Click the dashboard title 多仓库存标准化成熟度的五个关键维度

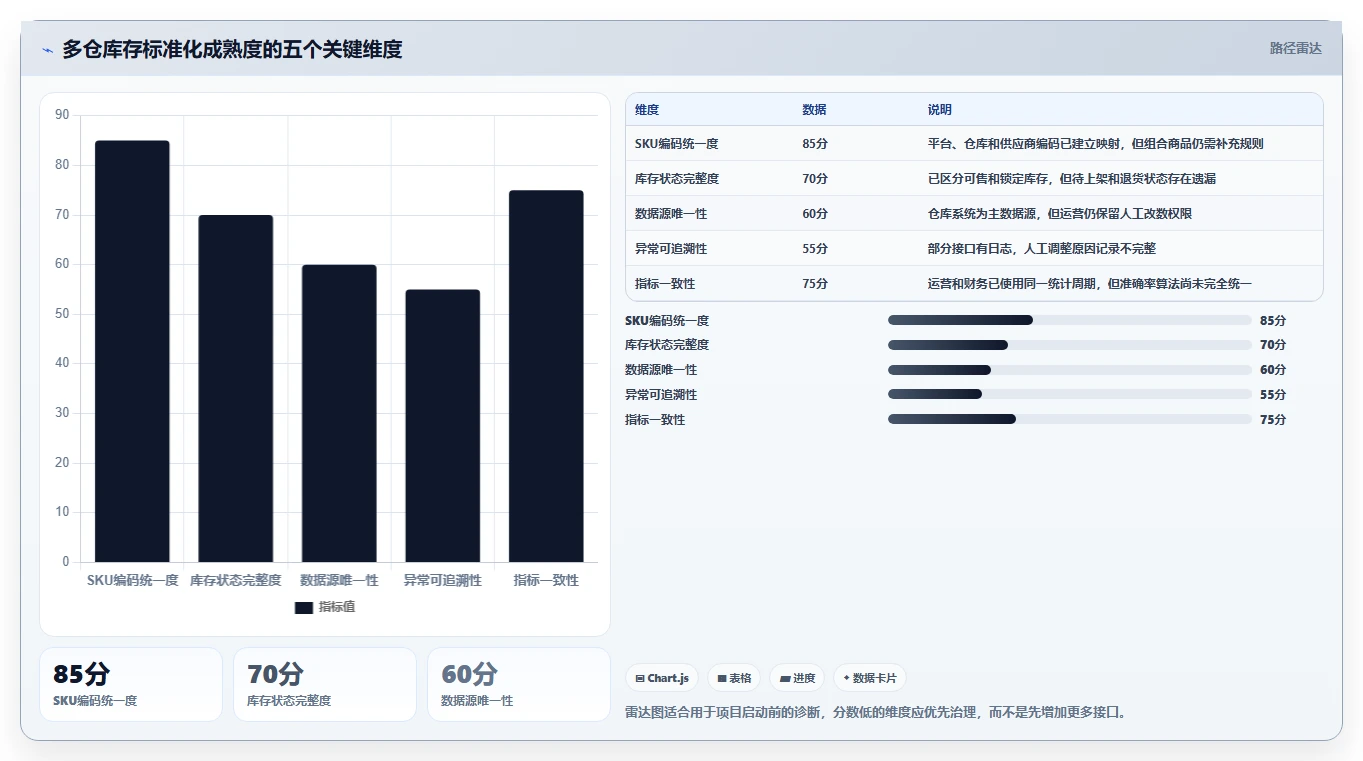tap(232, 49)
